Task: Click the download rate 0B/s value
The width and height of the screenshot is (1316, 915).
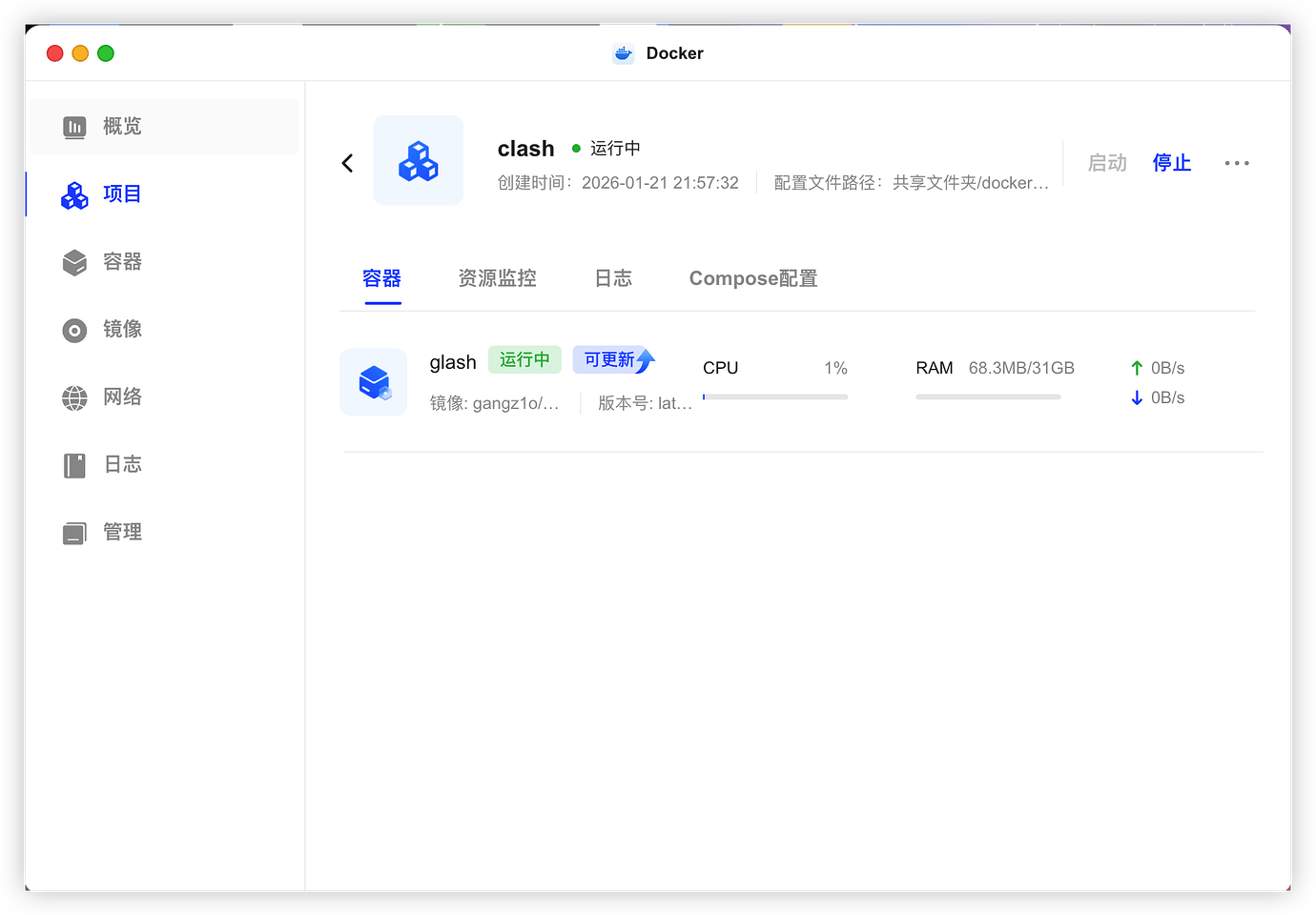Action: pos(1167,397)
